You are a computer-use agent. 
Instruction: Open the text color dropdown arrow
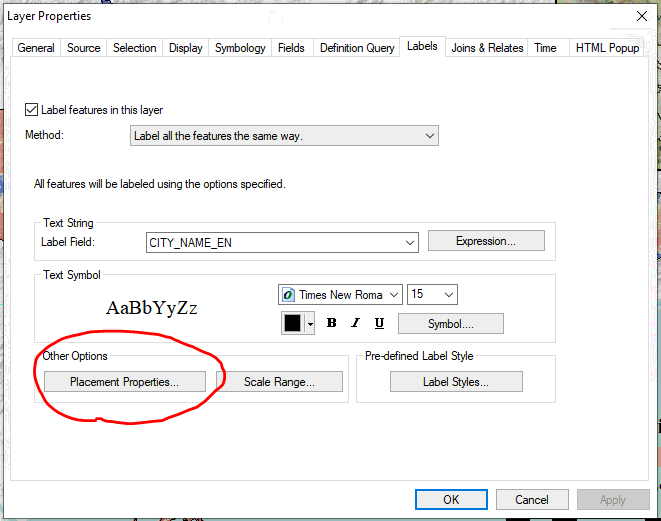310,324
